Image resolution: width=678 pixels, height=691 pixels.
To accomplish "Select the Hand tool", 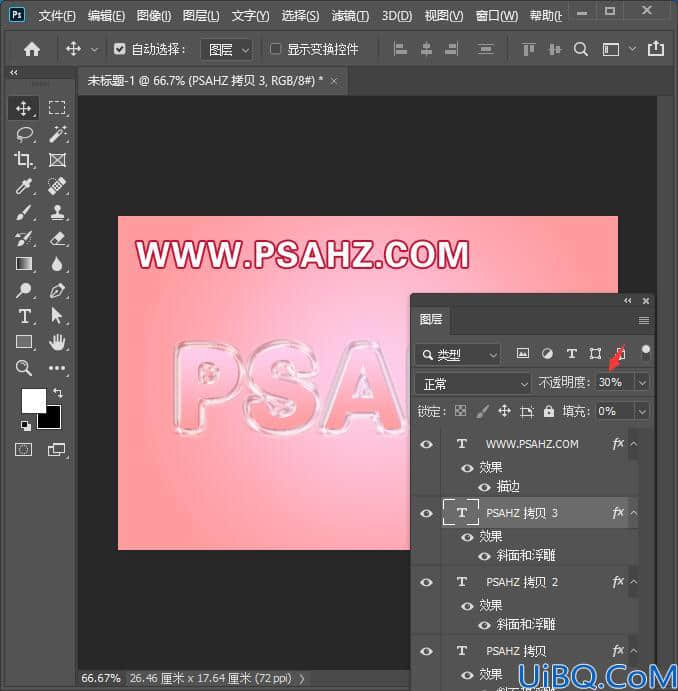I will click(x=57, y=342).
